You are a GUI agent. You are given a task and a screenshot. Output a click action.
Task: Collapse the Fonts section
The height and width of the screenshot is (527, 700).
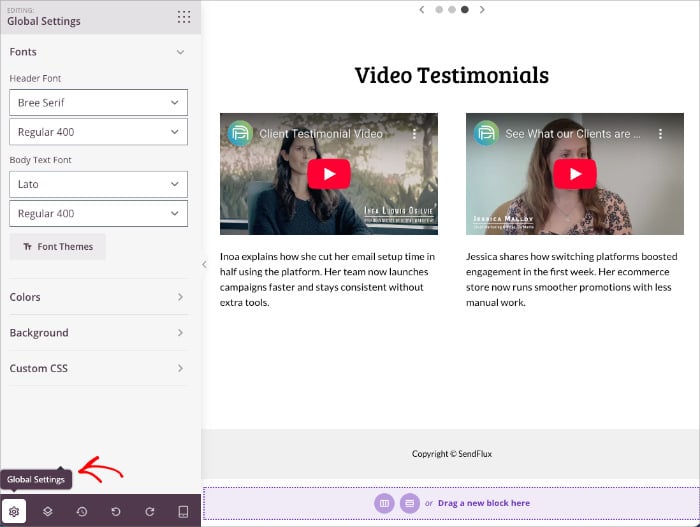(180, 52)
